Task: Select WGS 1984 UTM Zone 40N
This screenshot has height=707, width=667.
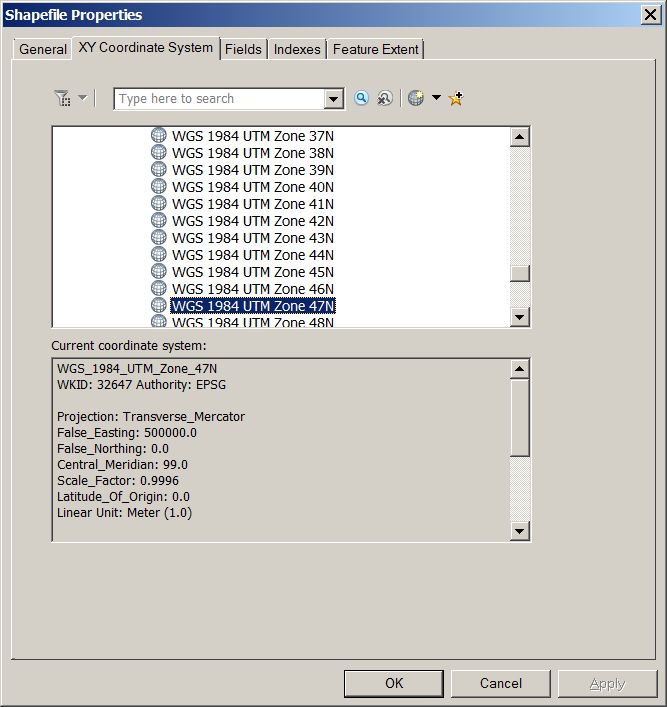Action: coord(253,187)
